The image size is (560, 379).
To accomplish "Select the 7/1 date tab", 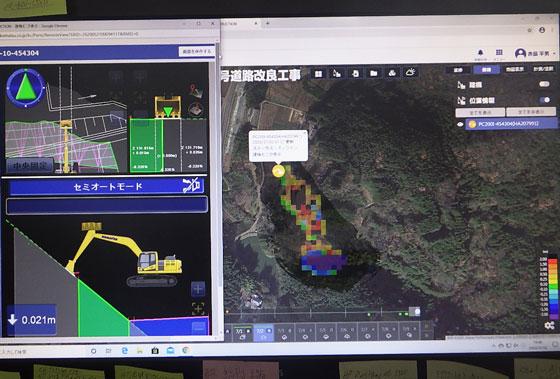I will (242, 333).
